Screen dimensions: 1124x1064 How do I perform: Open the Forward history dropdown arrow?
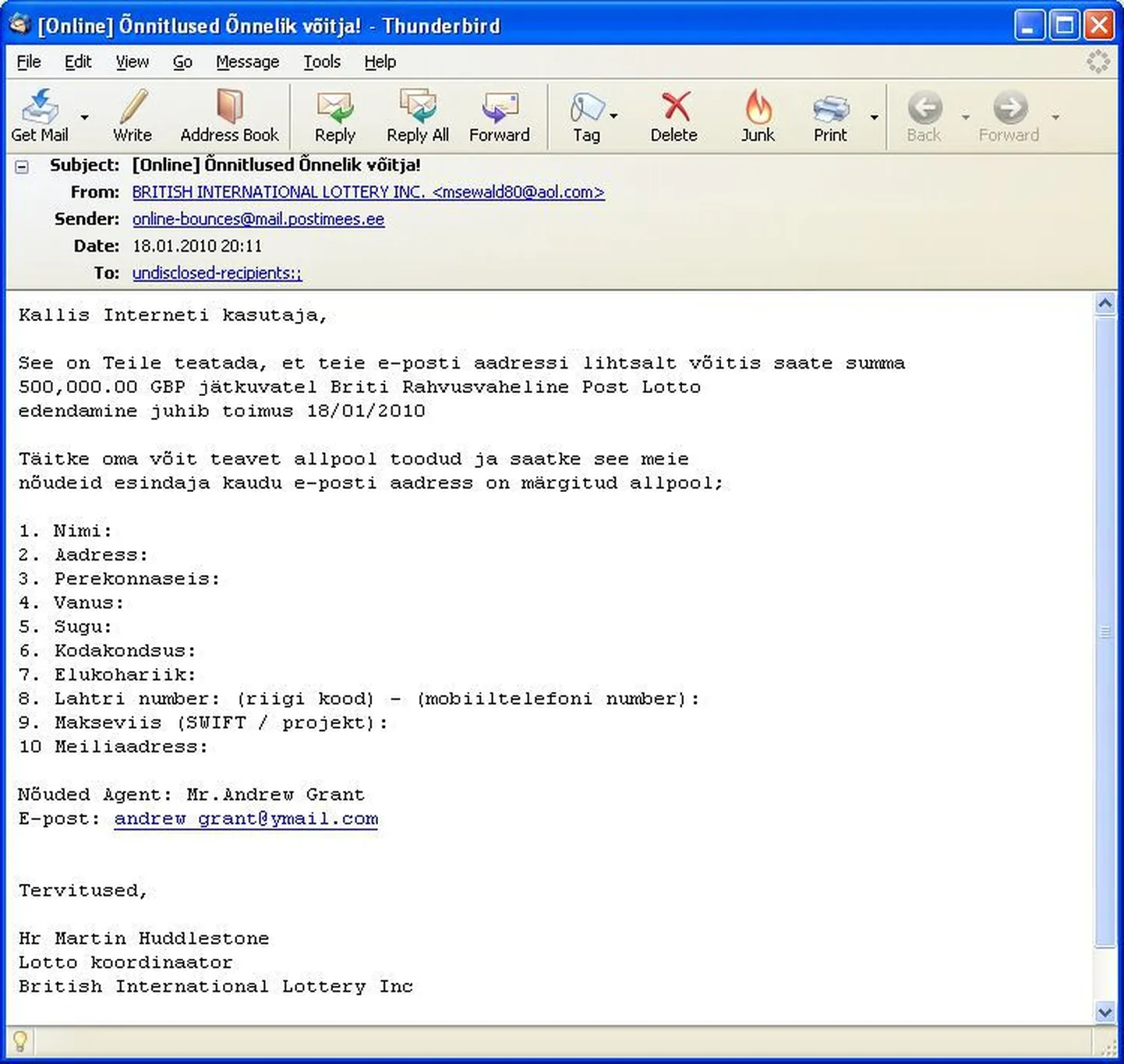point(1055,117)
